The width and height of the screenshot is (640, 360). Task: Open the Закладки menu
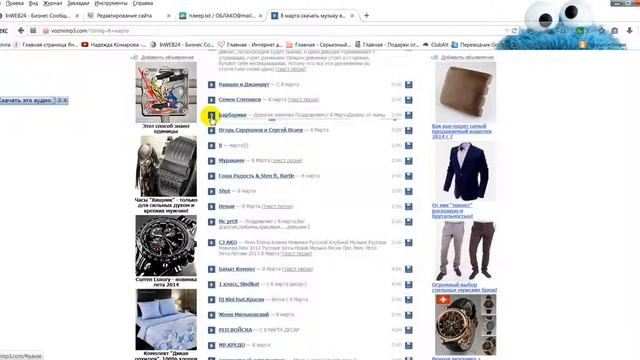click(78, 3)
